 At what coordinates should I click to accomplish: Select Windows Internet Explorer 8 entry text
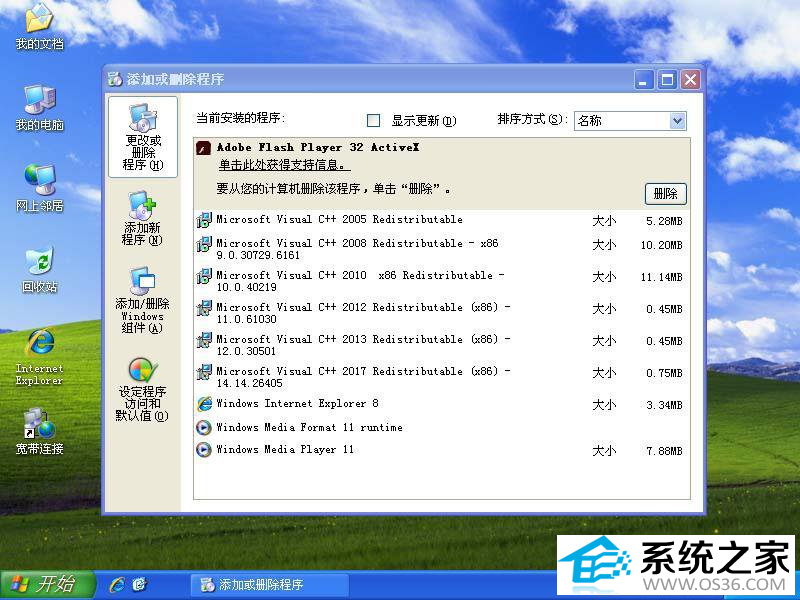(297, 404)
